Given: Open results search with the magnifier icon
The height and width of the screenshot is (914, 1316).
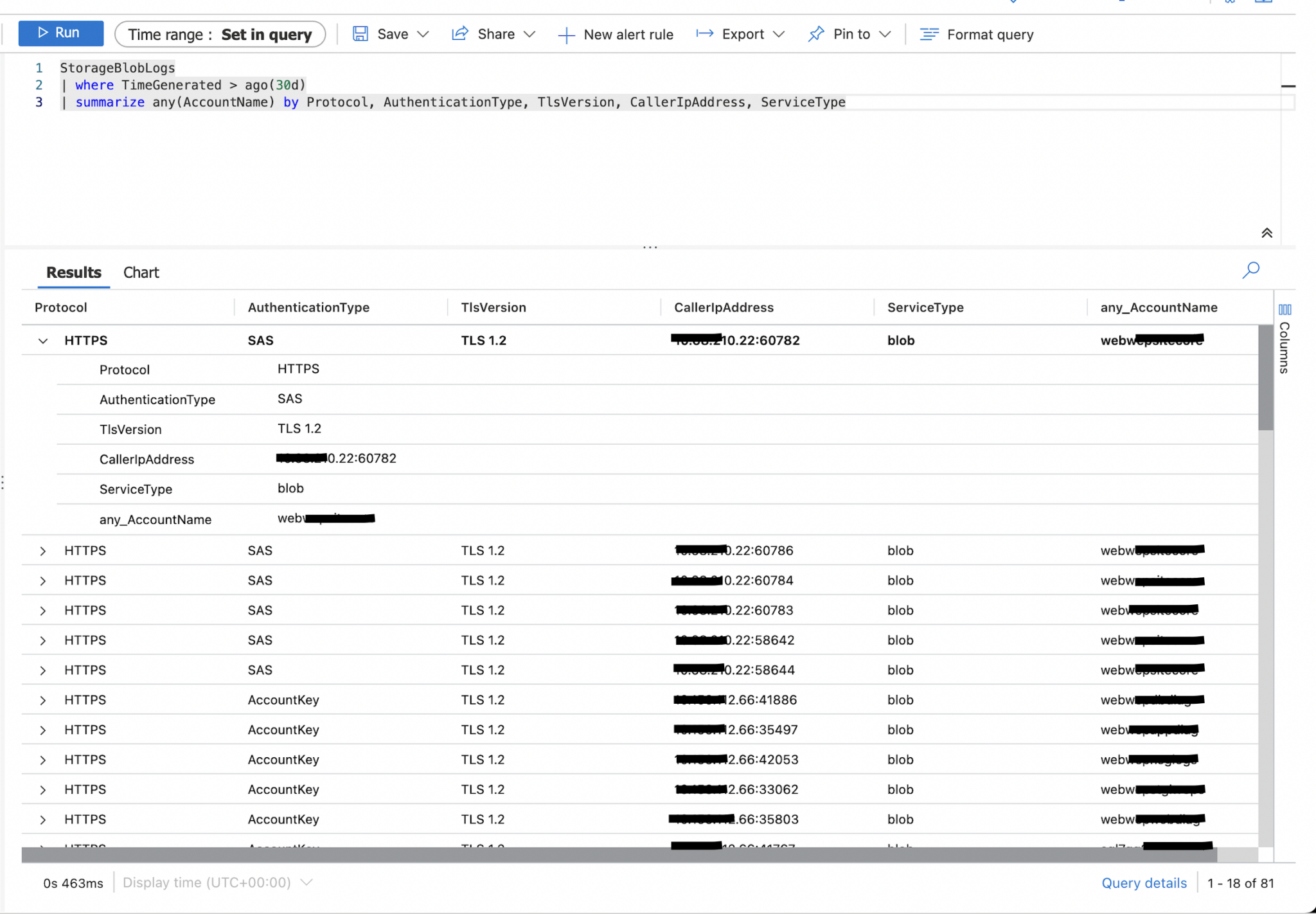Looking at the screenshot, I should tap(1250, 270).
